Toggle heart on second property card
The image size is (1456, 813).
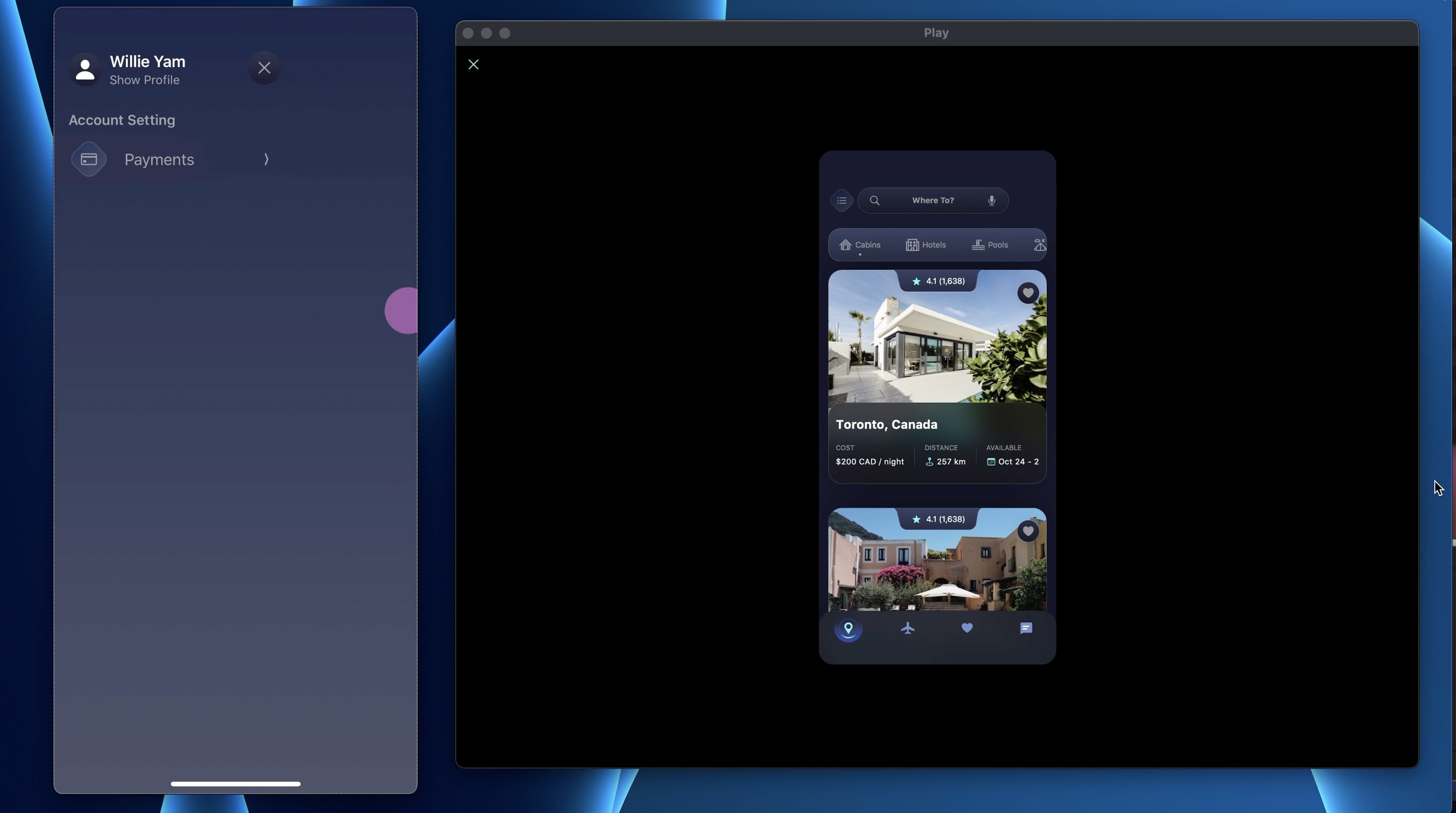1028,531
